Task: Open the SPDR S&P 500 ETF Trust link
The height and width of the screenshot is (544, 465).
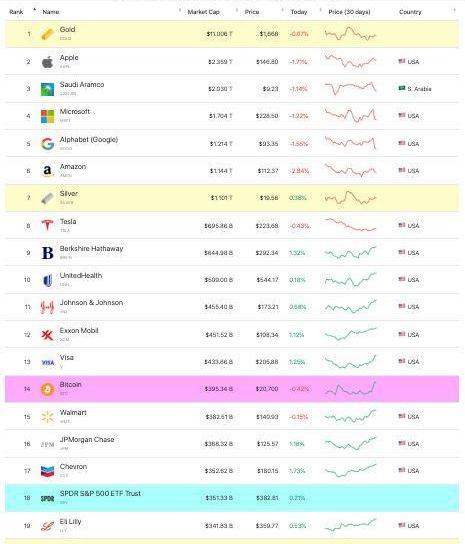Action: coord(100,493)
